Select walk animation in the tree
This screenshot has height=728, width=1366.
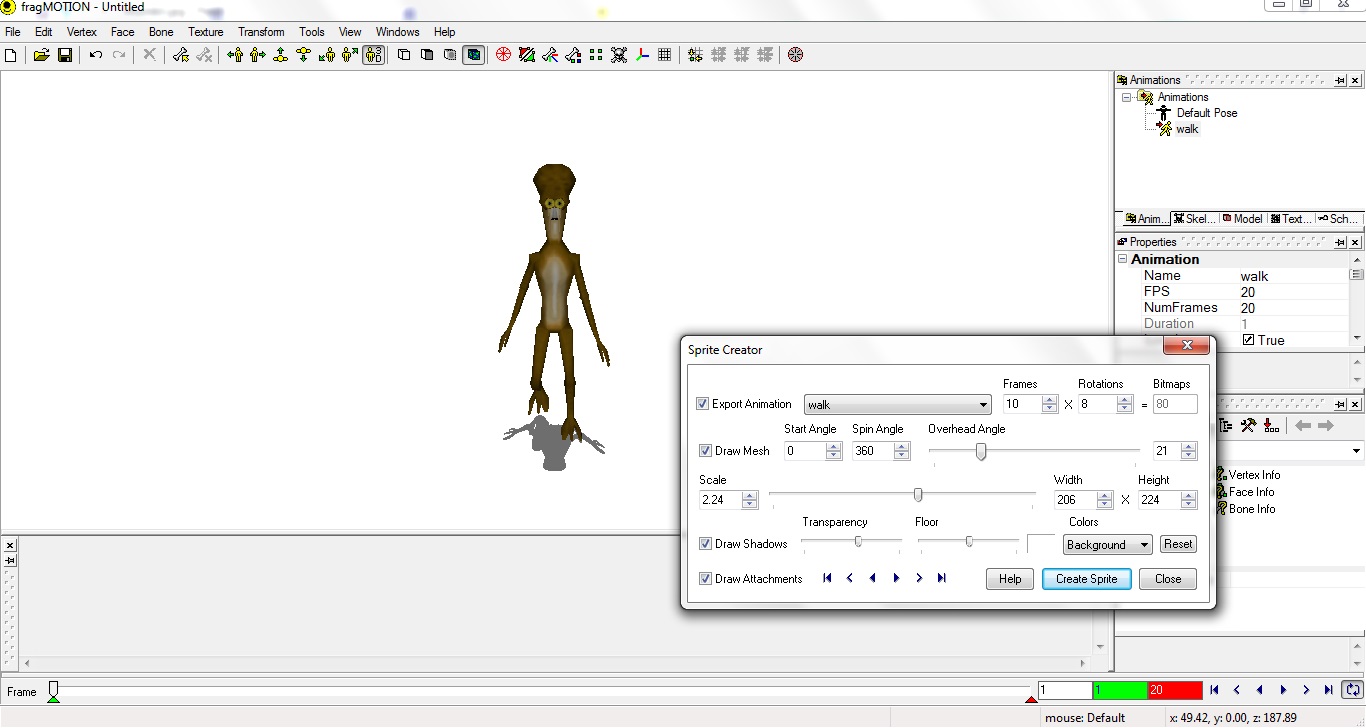(x=1186, y=129)
